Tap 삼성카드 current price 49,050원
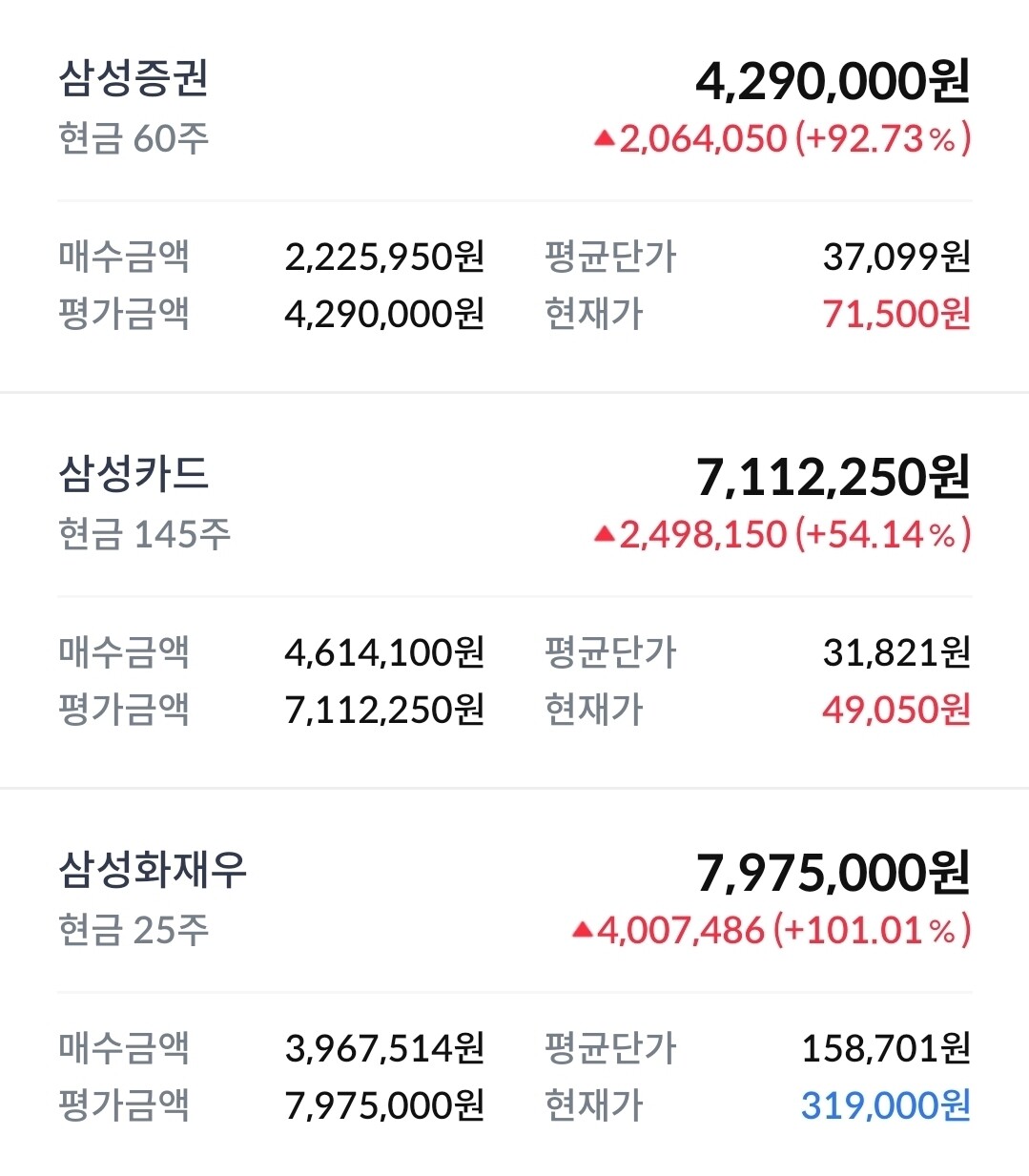1029x1176 pixels. [x=895, y=710]
